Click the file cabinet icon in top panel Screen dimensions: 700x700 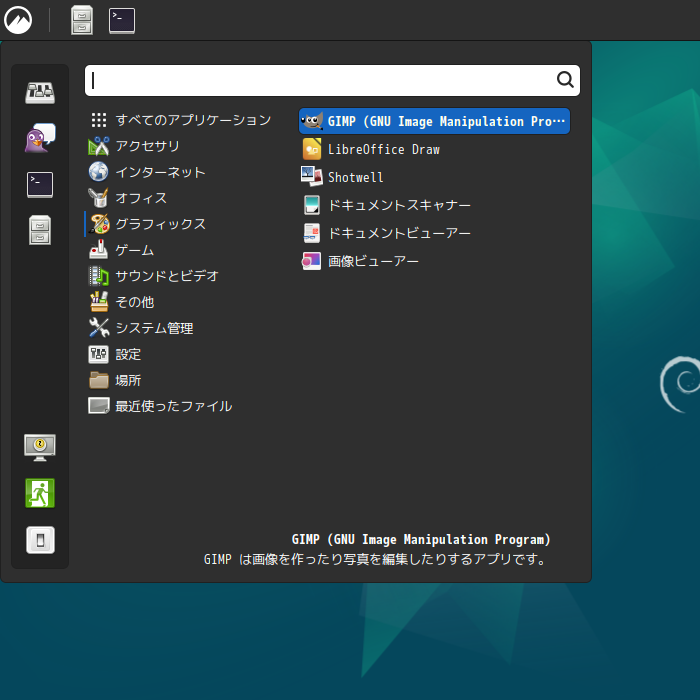[x=82, y=20]
